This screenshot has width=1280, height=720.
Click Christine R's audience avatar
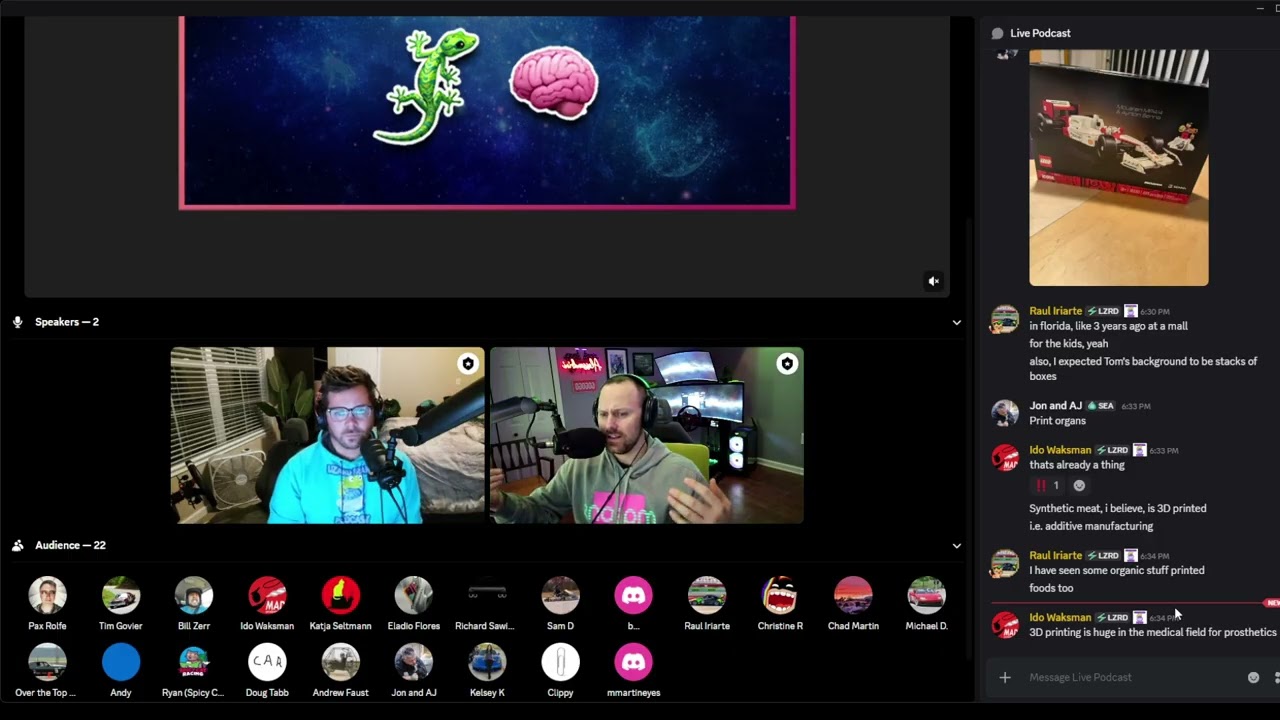click(780, 596)
